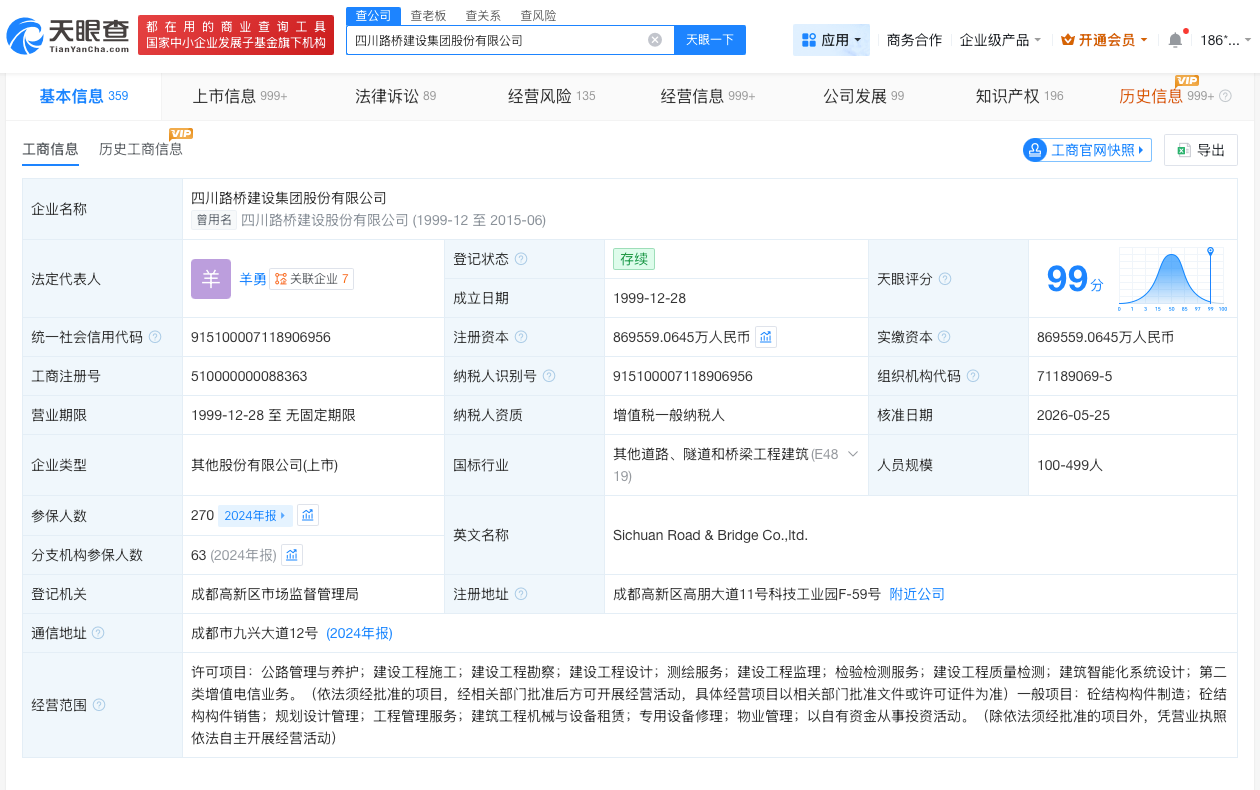Open the 法律诉讼 tab
Screen dimensions: 1260x790
395,96
